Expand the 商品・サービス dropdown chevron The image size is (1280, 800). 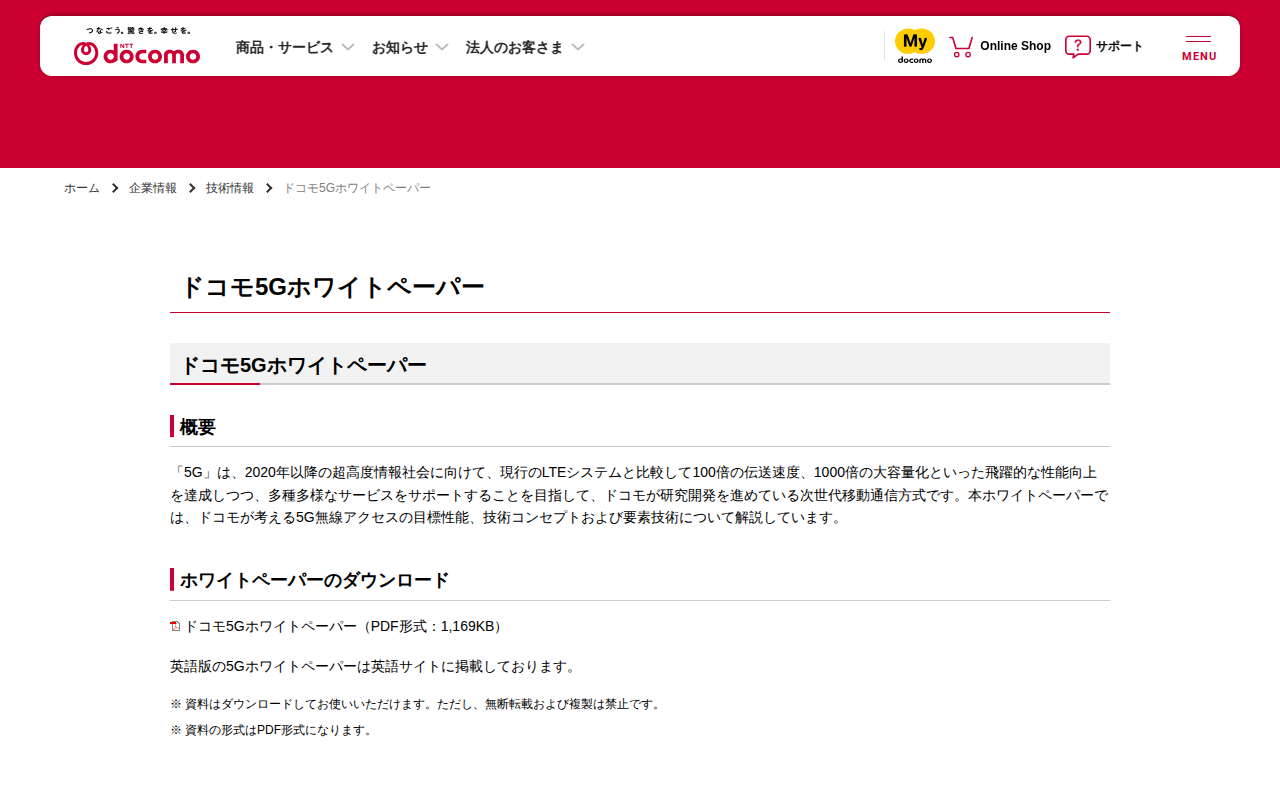[x=348, y=47]
